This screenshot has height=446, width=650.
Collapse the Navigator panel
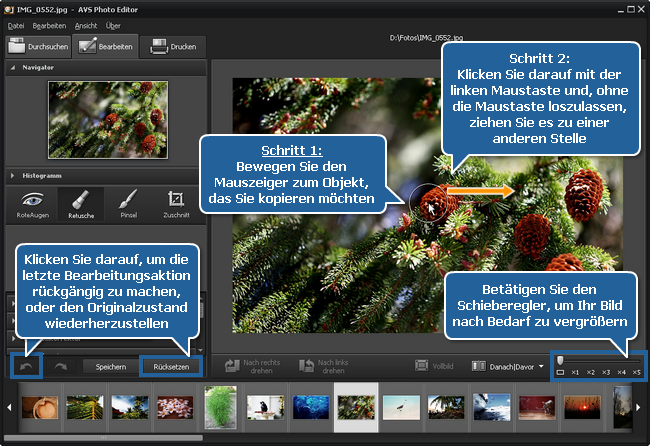12,67
